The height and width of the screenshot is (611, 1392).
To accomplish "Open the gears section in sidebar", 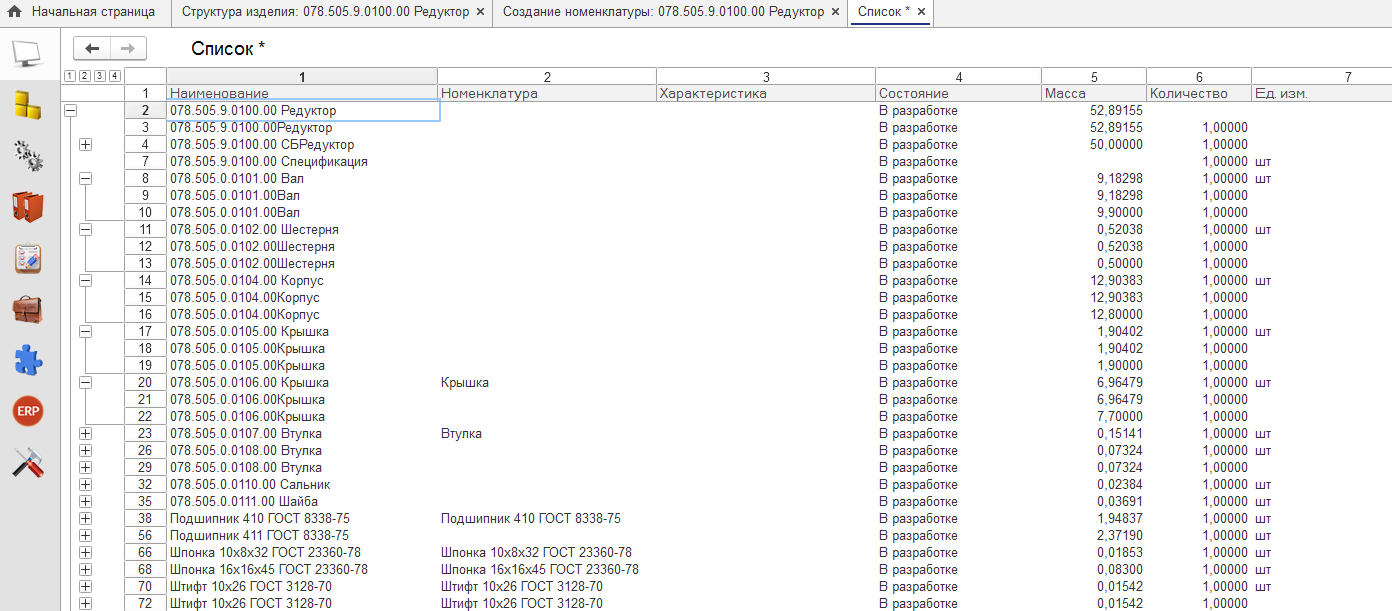I will (x=28, y=155).
